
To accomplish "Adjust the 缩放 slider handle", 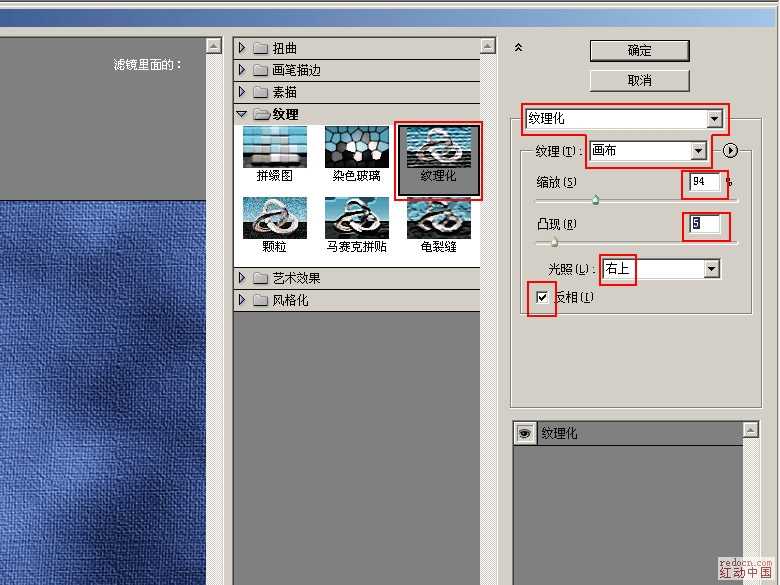I will [x=595, y=200].
